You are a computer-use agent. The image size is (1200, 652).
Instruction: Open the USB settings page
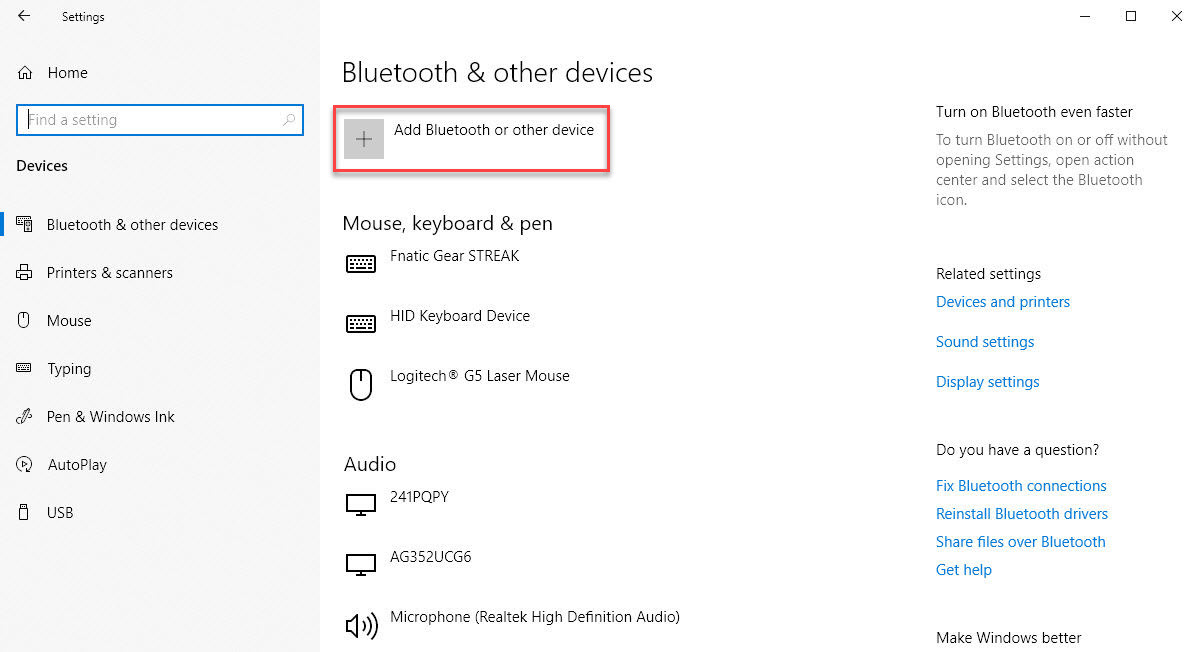coord(60,513)
